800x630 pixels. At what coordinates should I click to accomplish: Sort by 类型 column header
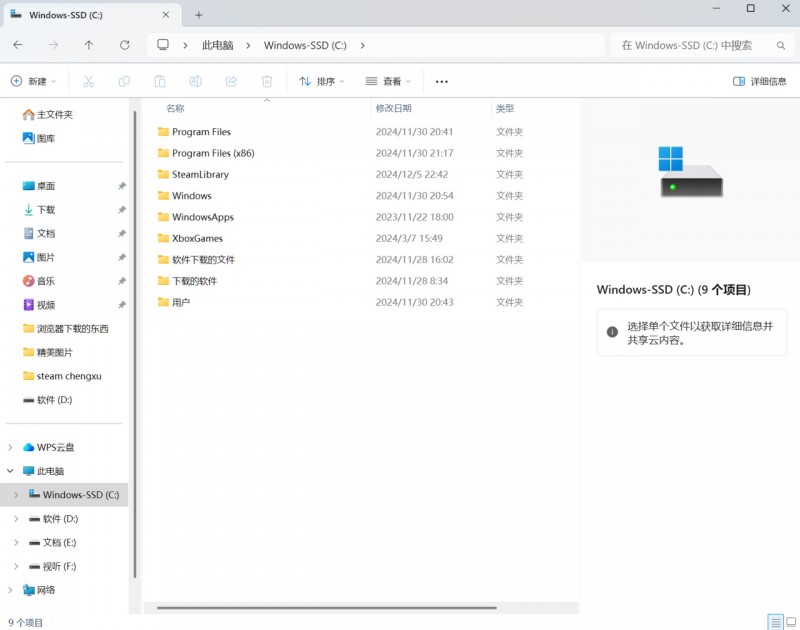(x=505, y=108)
